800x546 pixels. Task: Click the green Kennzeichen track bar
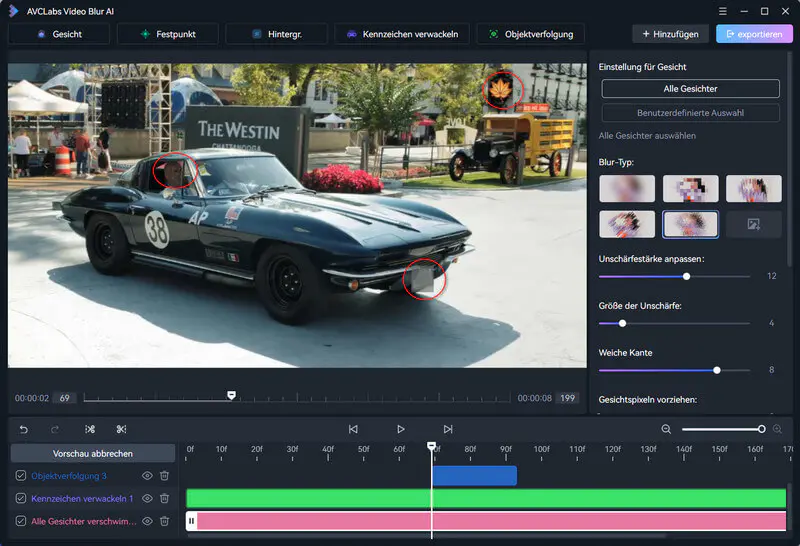486,499
